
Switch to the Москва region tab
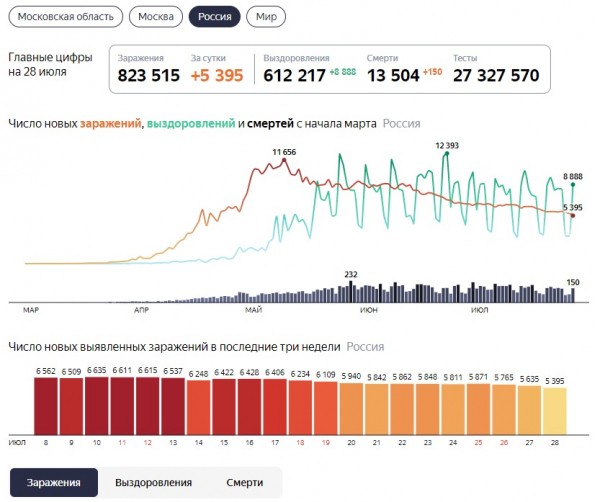click(156, 18)
